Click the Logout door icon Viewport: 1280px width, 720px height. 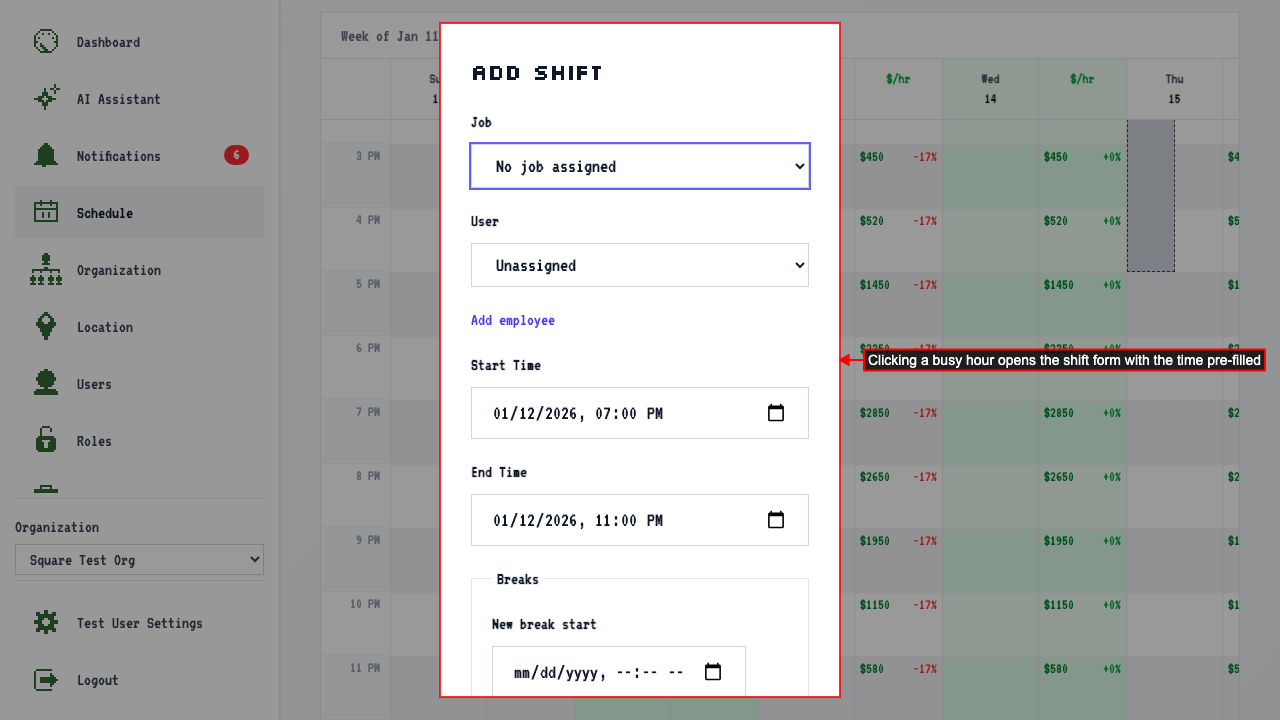point(46,680)
